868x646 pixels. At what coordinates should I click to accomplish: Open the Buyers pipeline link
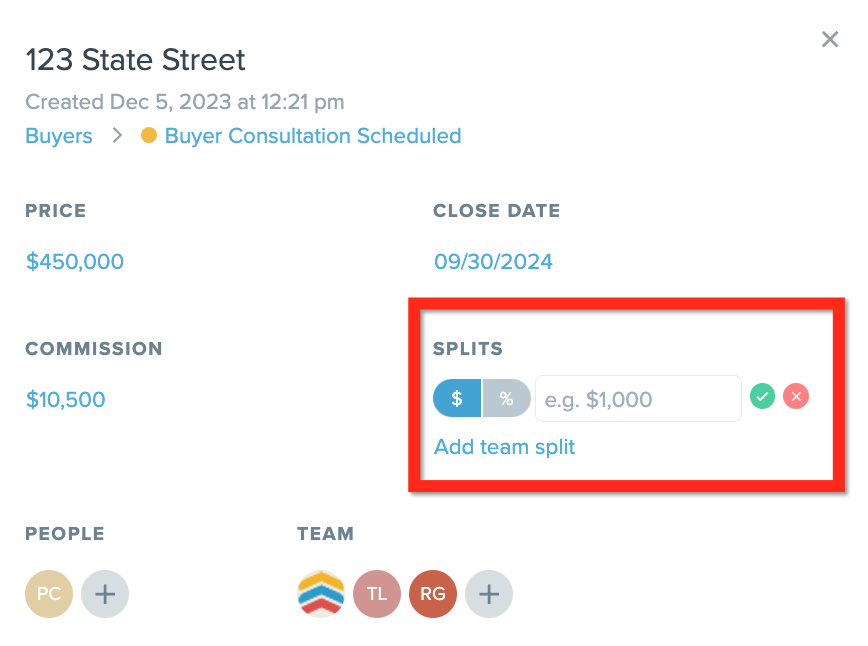[x=59, y=136]
